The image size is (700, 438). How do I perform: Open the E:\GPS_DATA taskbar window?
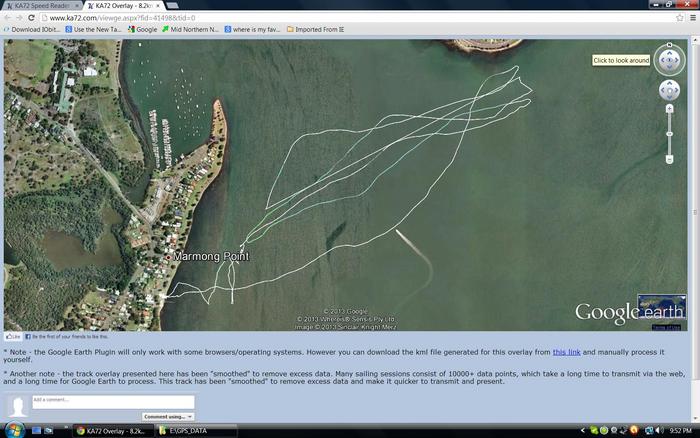tap(186, 430)
